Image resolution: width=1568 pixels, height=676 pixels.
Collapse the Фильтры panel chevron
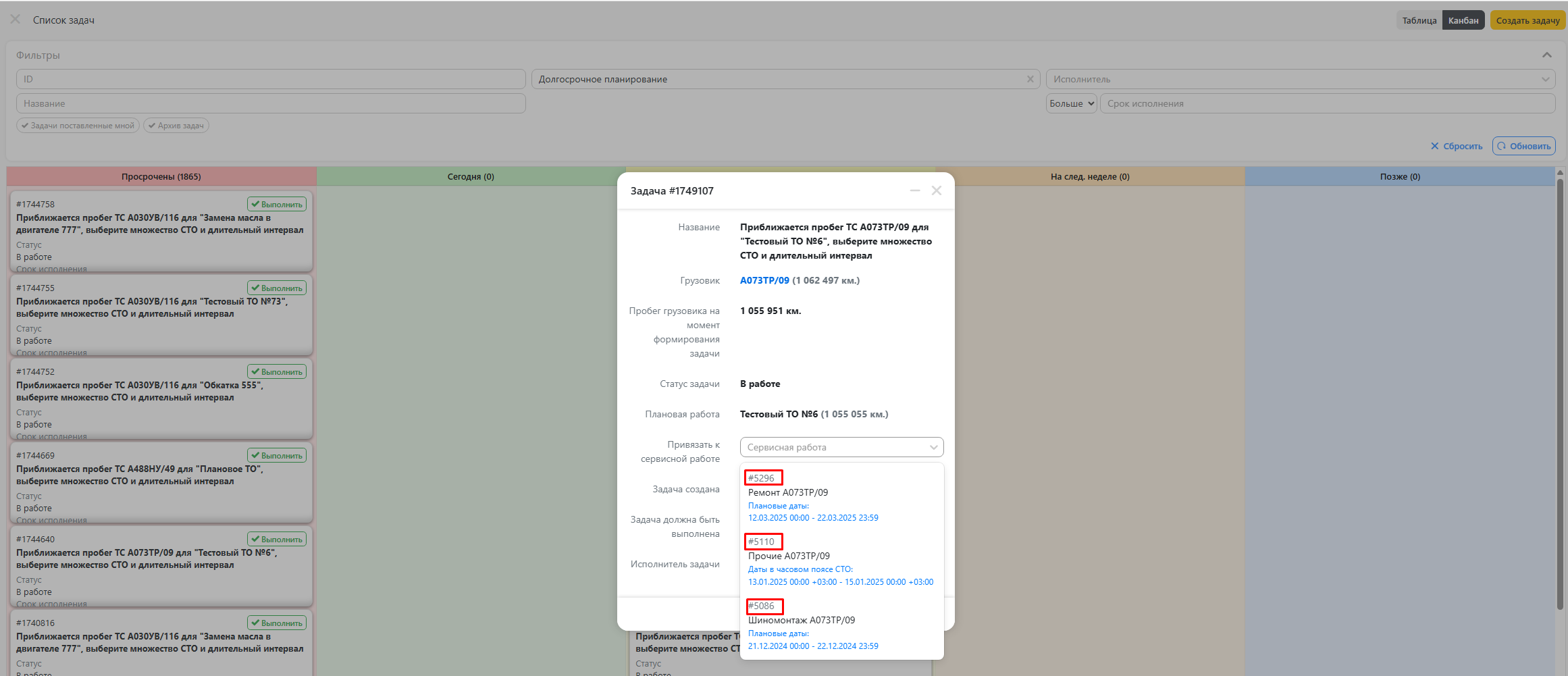[1546, 55]
